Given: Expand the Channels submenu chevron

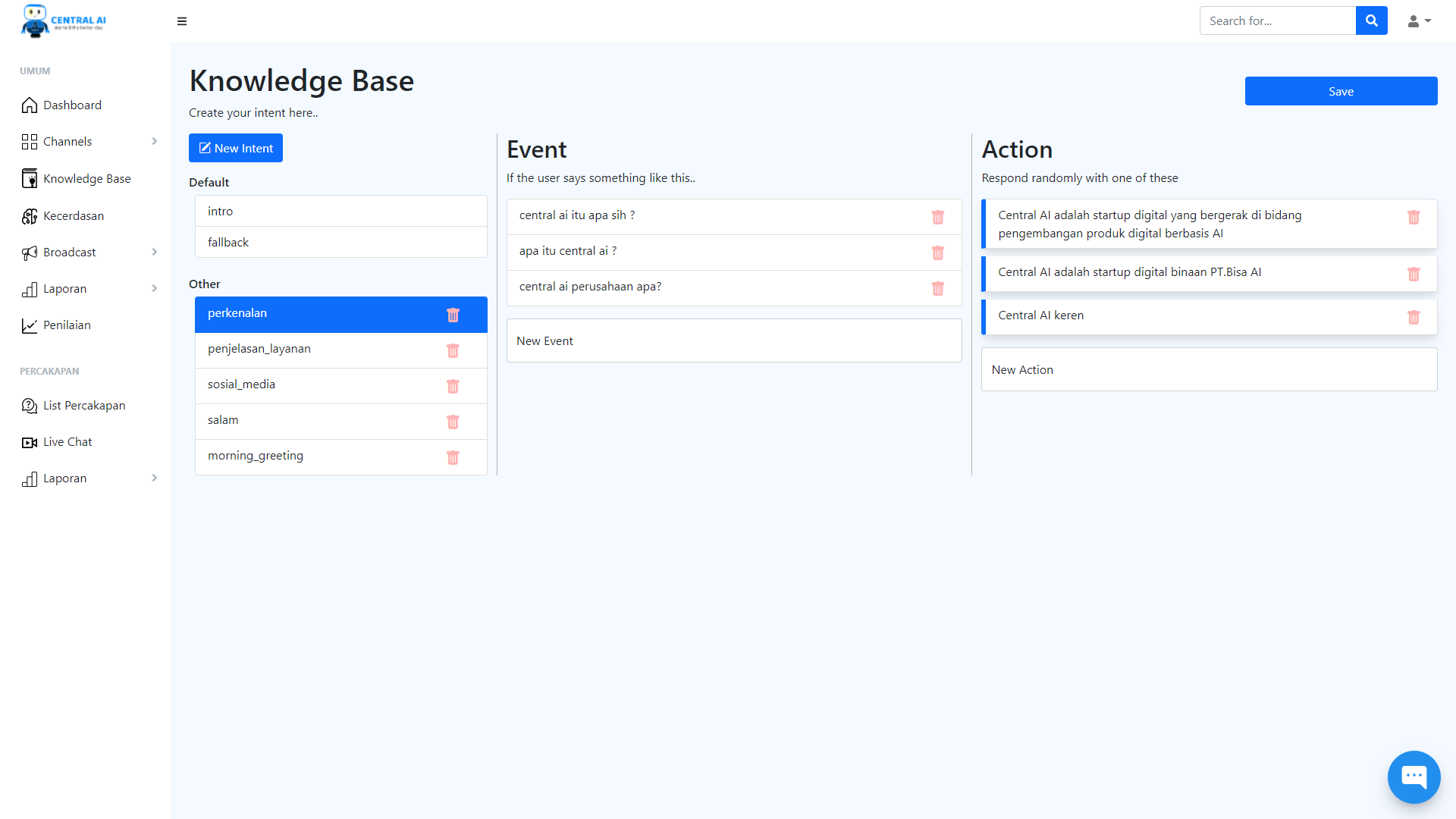Looking at the screenshot, I should click(x=155, y=142).
